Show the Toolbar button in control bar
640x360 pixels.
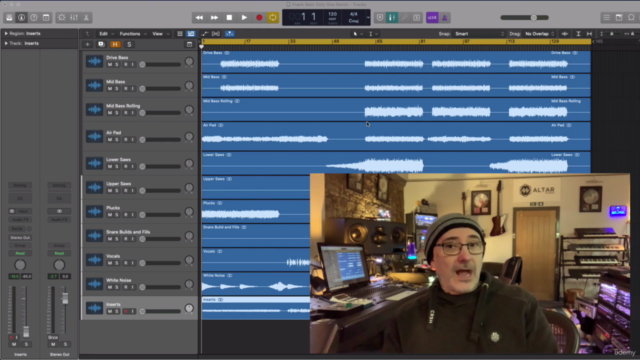(x=46, y=18)
